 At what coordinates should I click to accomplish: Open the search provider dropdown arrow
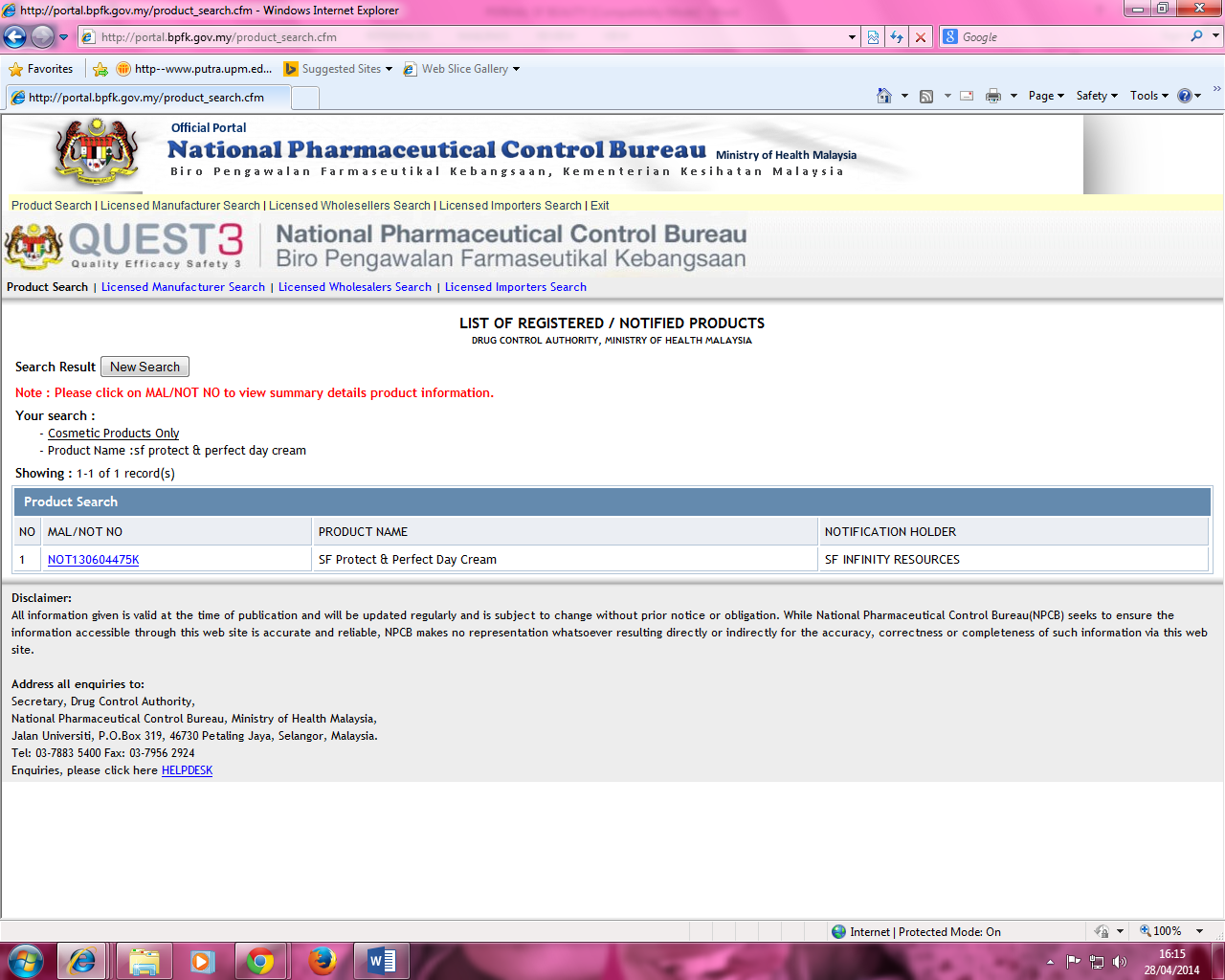pyautogui.click(x=1216, y=36)
